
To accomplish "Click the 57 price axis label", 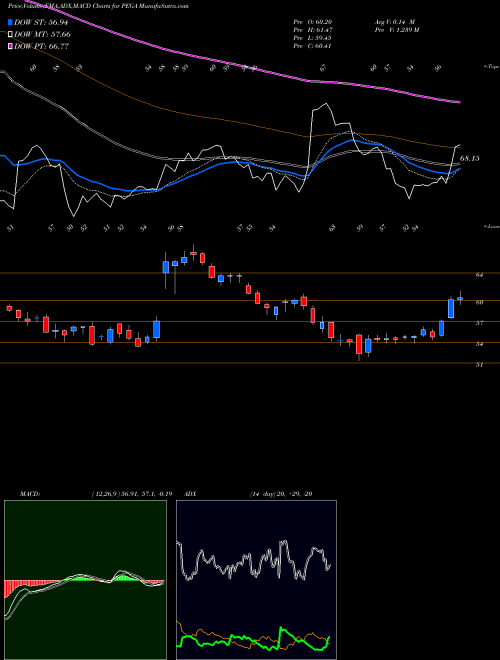I will pos(479,323).
